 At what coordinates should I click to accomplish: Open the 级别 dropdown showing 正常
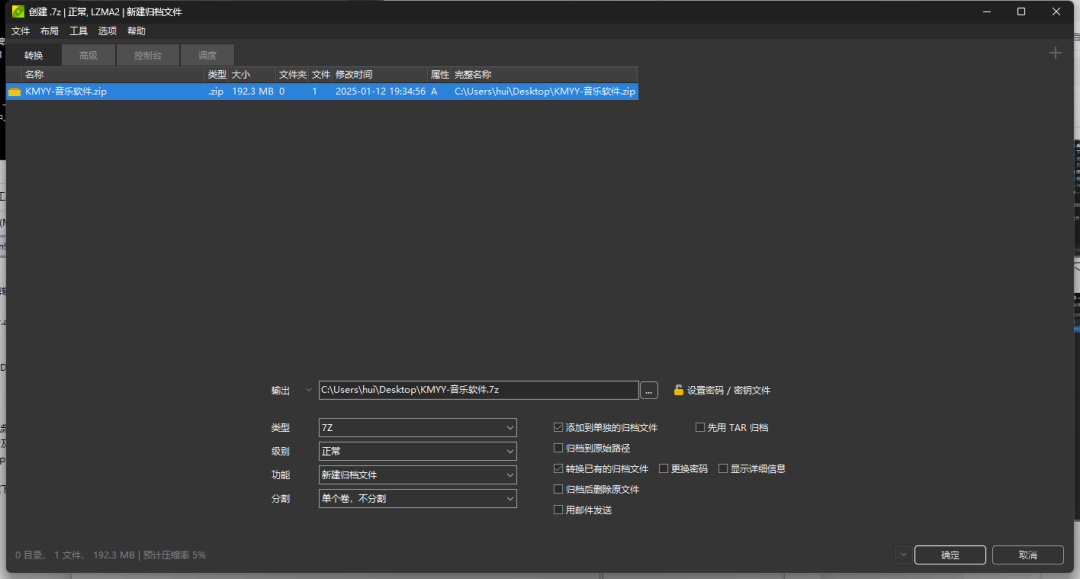(x=417, y=451)
